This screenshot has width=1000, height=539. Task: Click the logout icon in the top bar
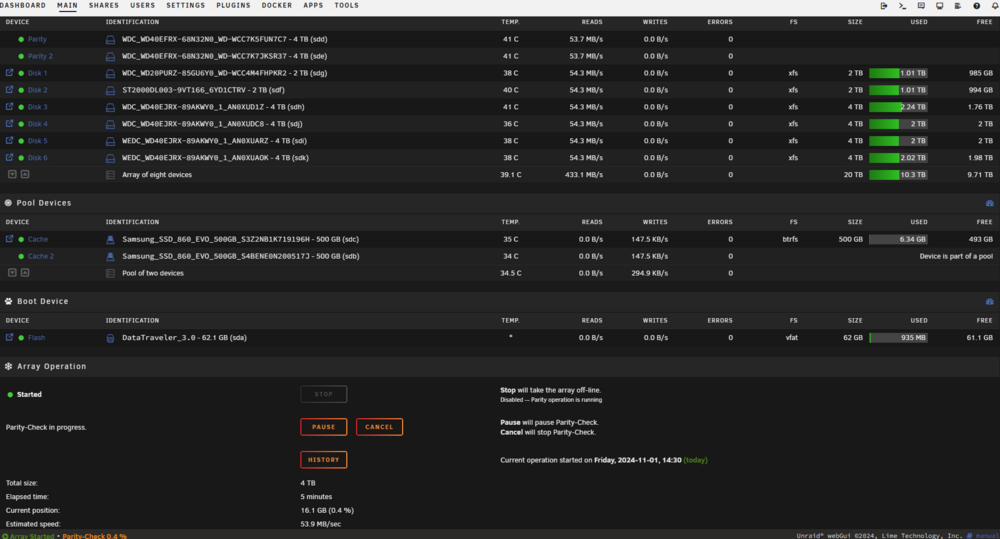coord(884,6)
